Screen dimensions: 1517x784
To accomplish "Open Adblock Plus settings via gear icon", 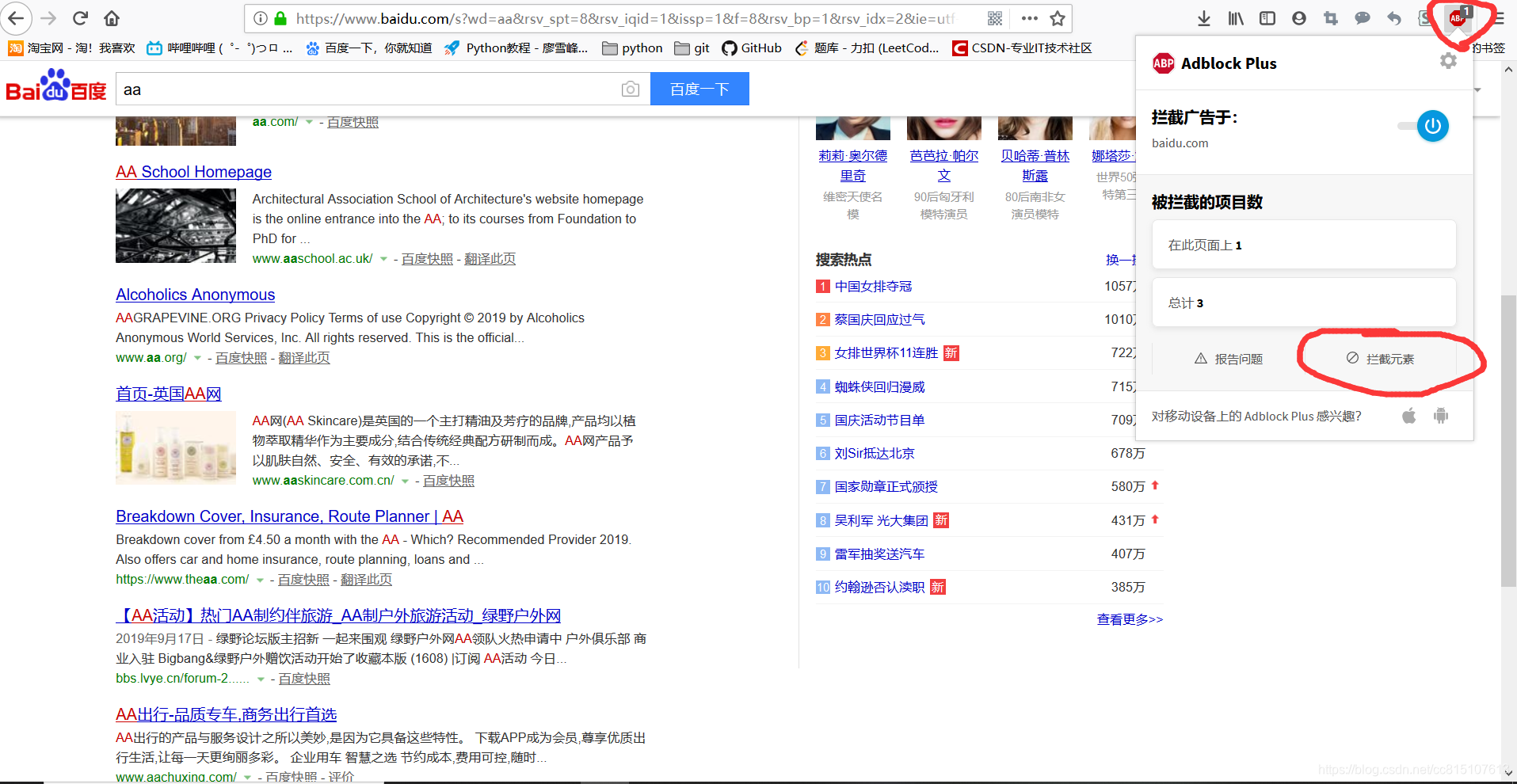I will (1449, 61).
